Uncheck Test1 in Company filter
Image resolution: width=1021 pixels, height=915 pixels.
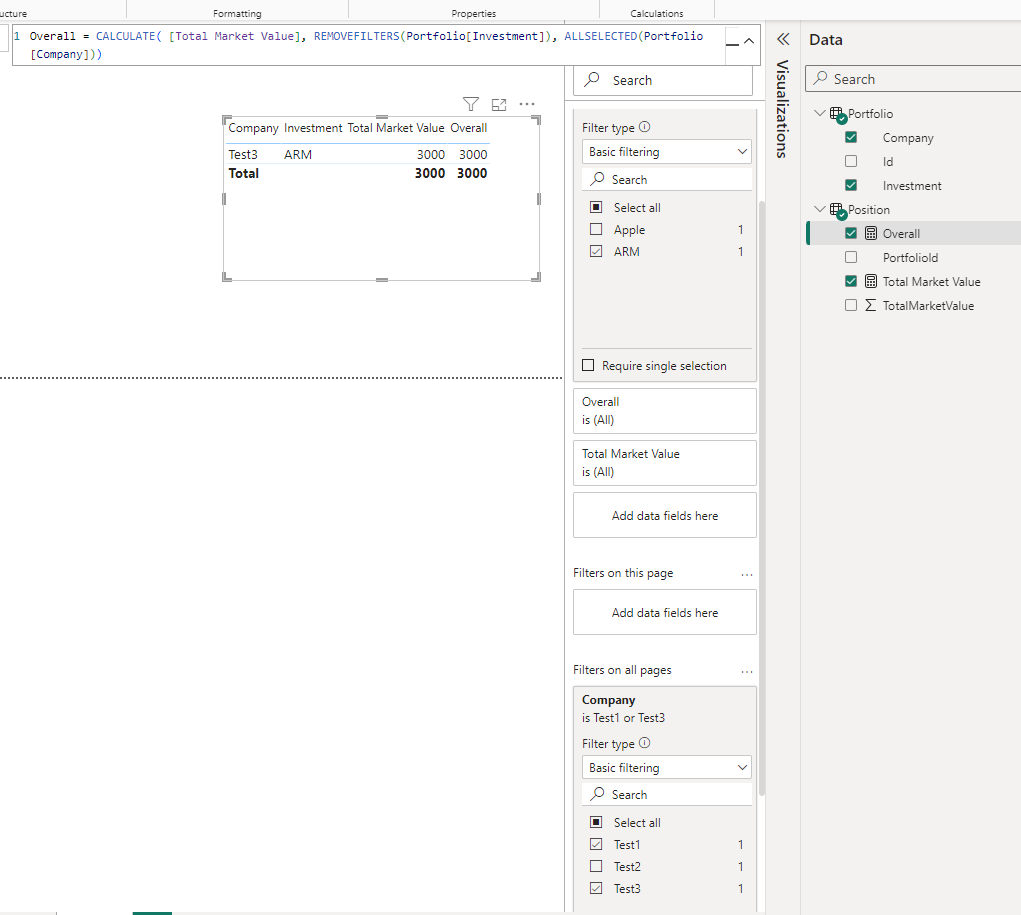point(596,845)
